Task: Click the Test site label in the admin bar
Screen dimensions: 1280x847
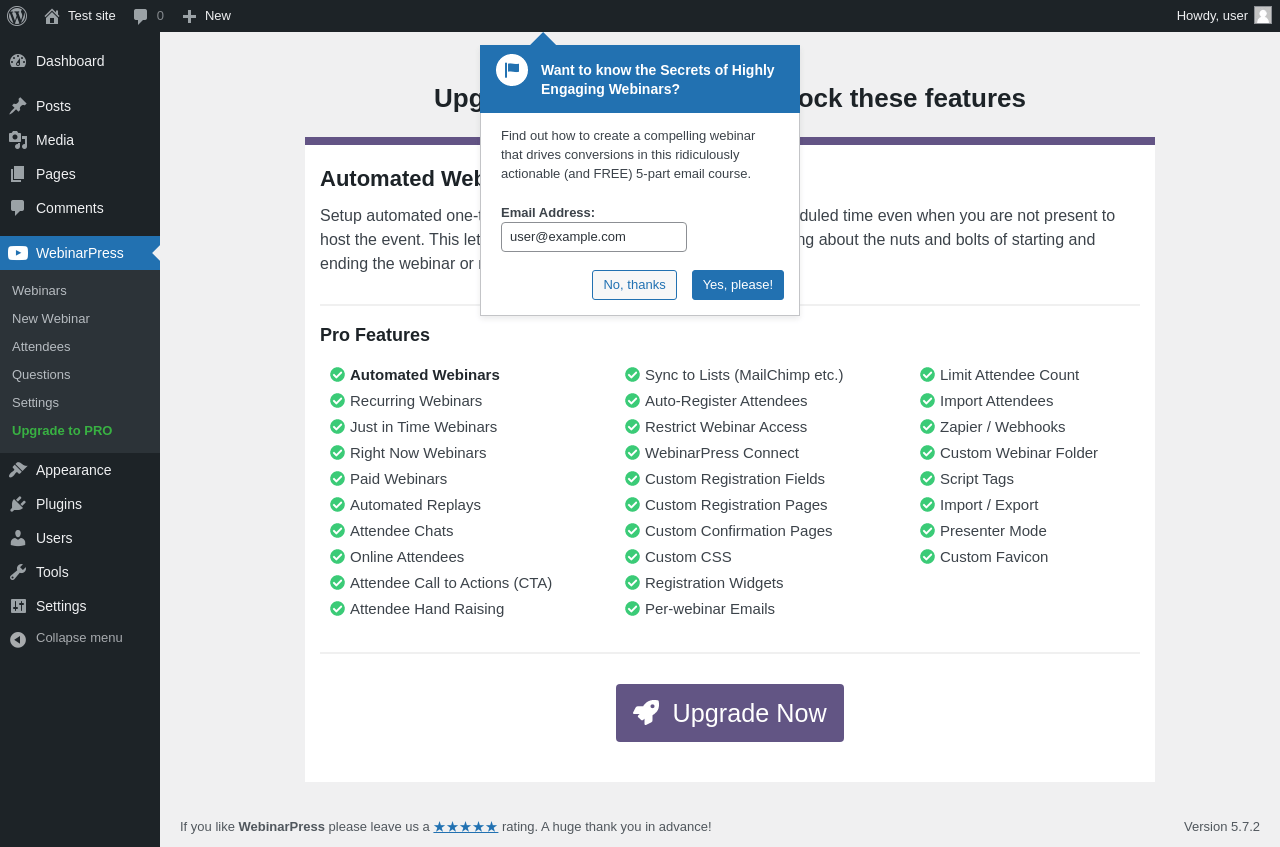Action: (x=92, y=16)
